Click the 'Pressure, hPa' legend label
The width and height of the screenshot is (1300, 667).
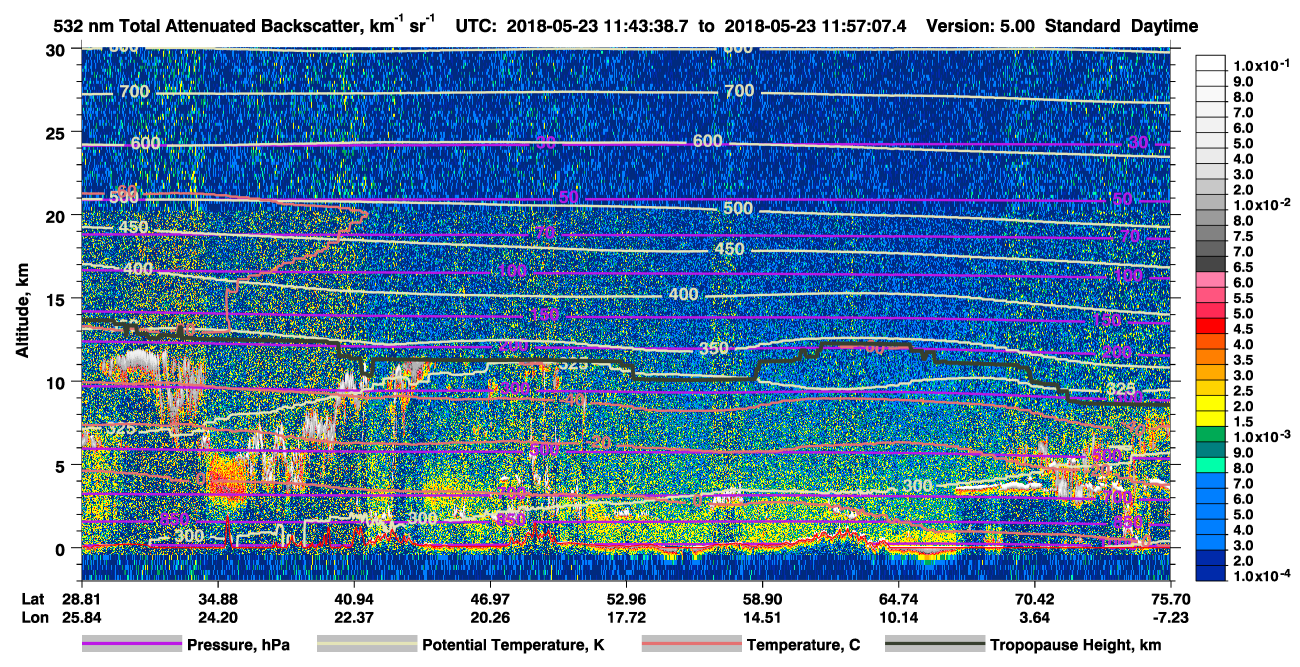238,646
